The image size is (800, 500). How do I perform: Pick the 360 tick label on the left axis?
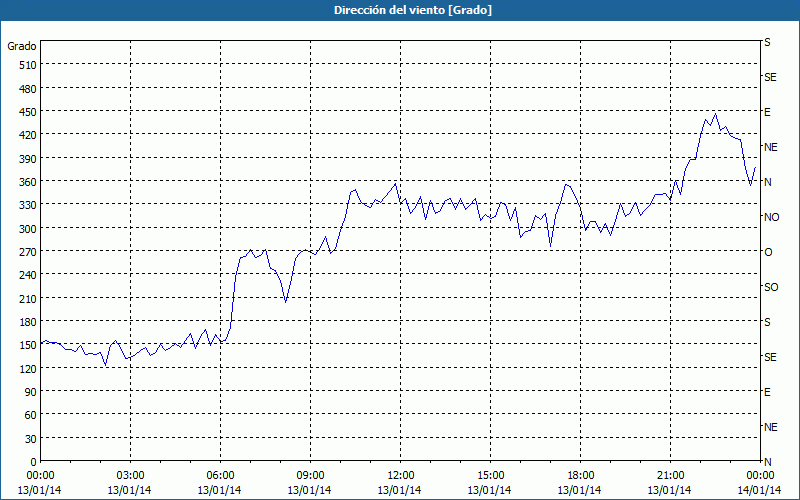(28, 182)
